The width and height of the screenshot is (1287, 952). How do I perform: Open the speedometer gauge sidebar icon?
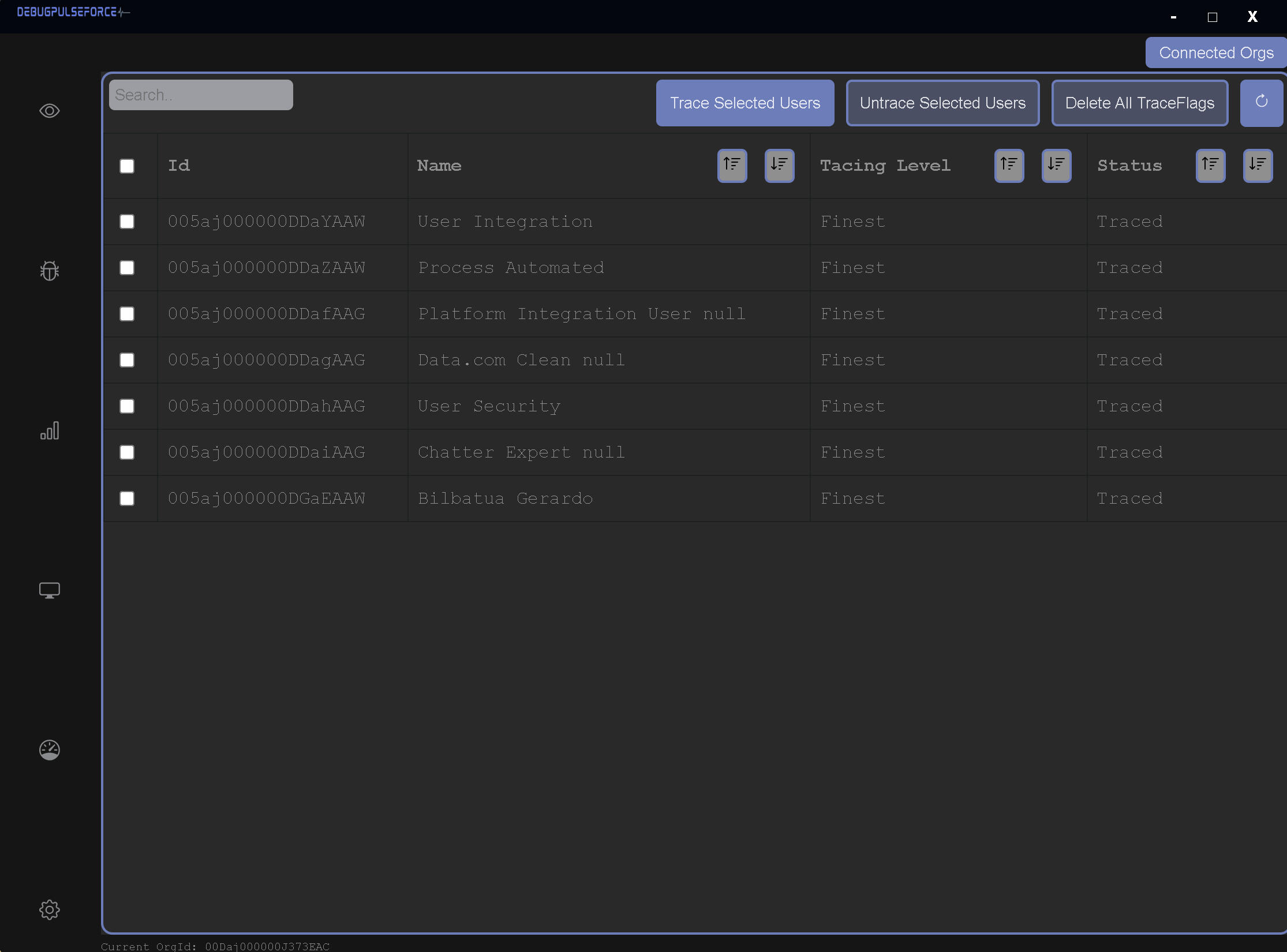50,750
